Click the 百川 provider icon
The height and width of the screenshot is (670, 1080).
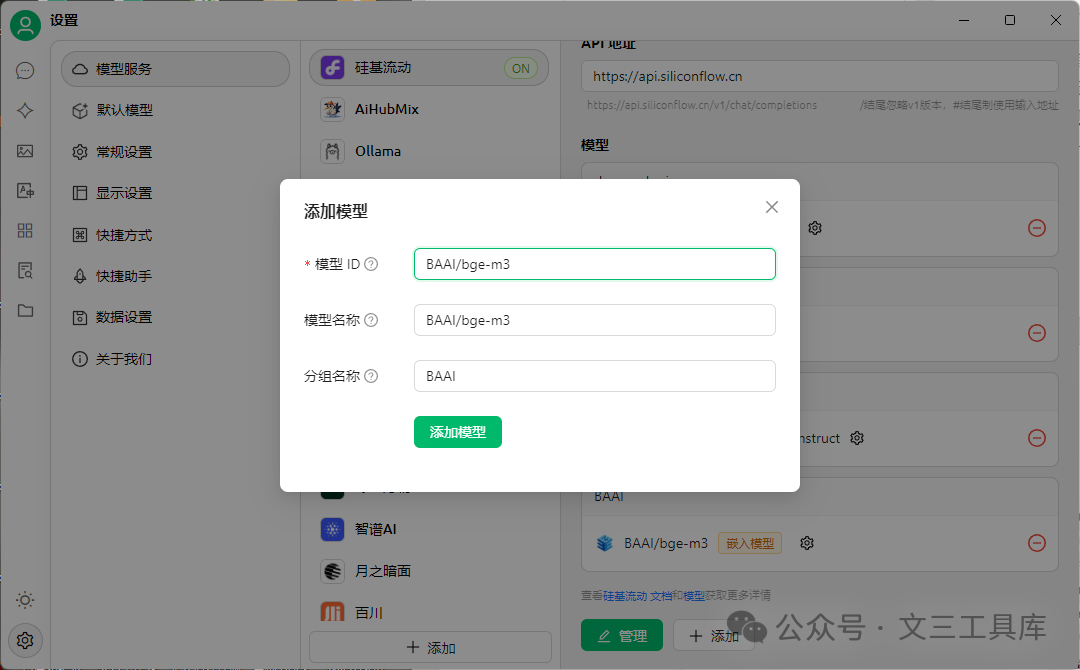(333, 612)
